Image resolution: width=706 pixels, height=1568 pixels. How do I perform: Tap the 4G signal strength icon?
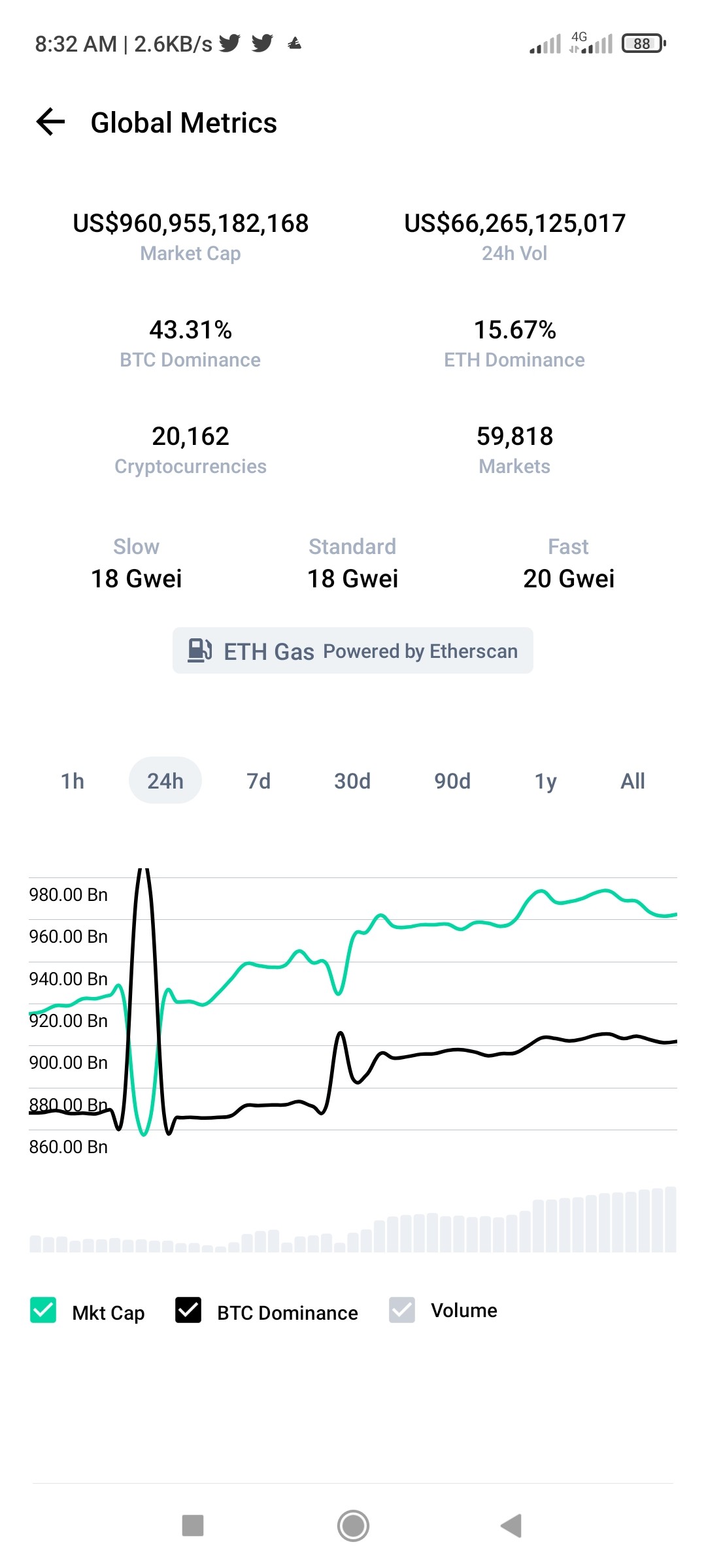pyautogui.click(x=591, y=43)
